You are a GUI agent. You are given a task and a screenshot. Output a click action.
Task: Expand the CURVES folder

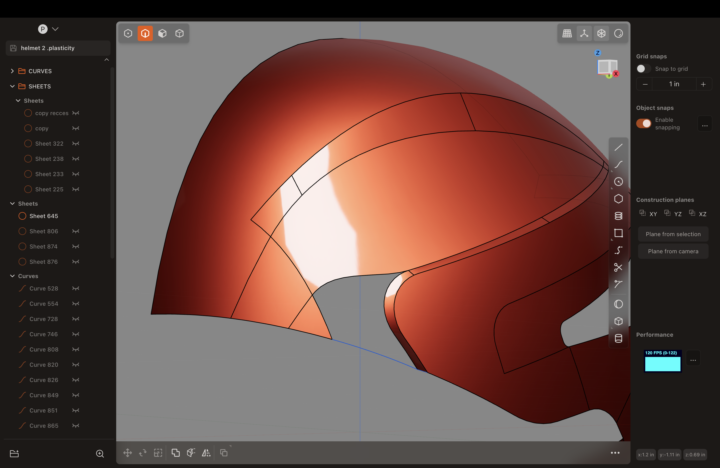(x=12, y=71)
